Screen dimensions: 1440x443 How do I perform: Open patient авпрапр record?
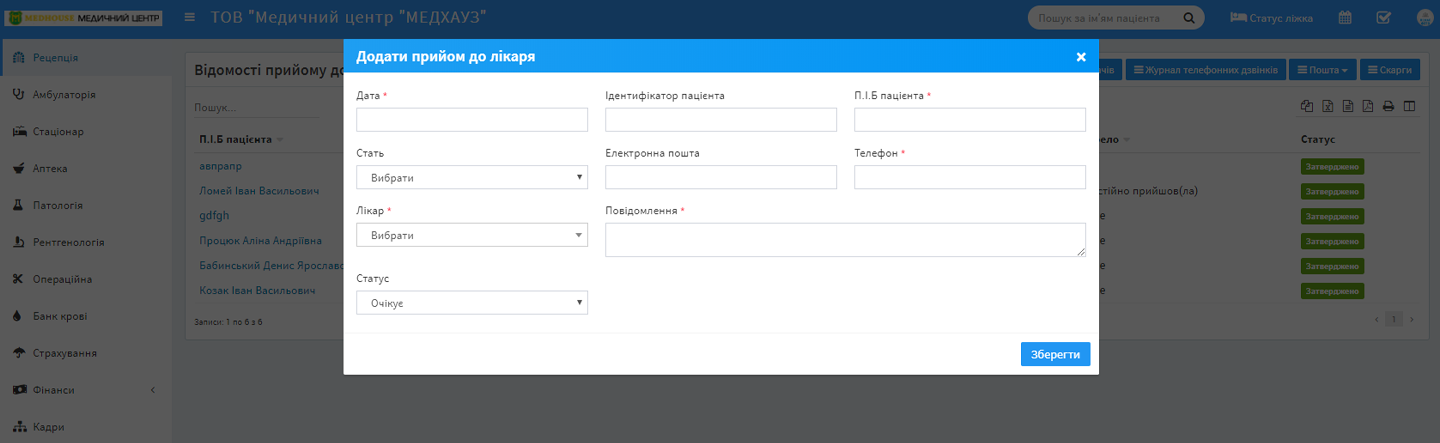(x=221, y=165)
